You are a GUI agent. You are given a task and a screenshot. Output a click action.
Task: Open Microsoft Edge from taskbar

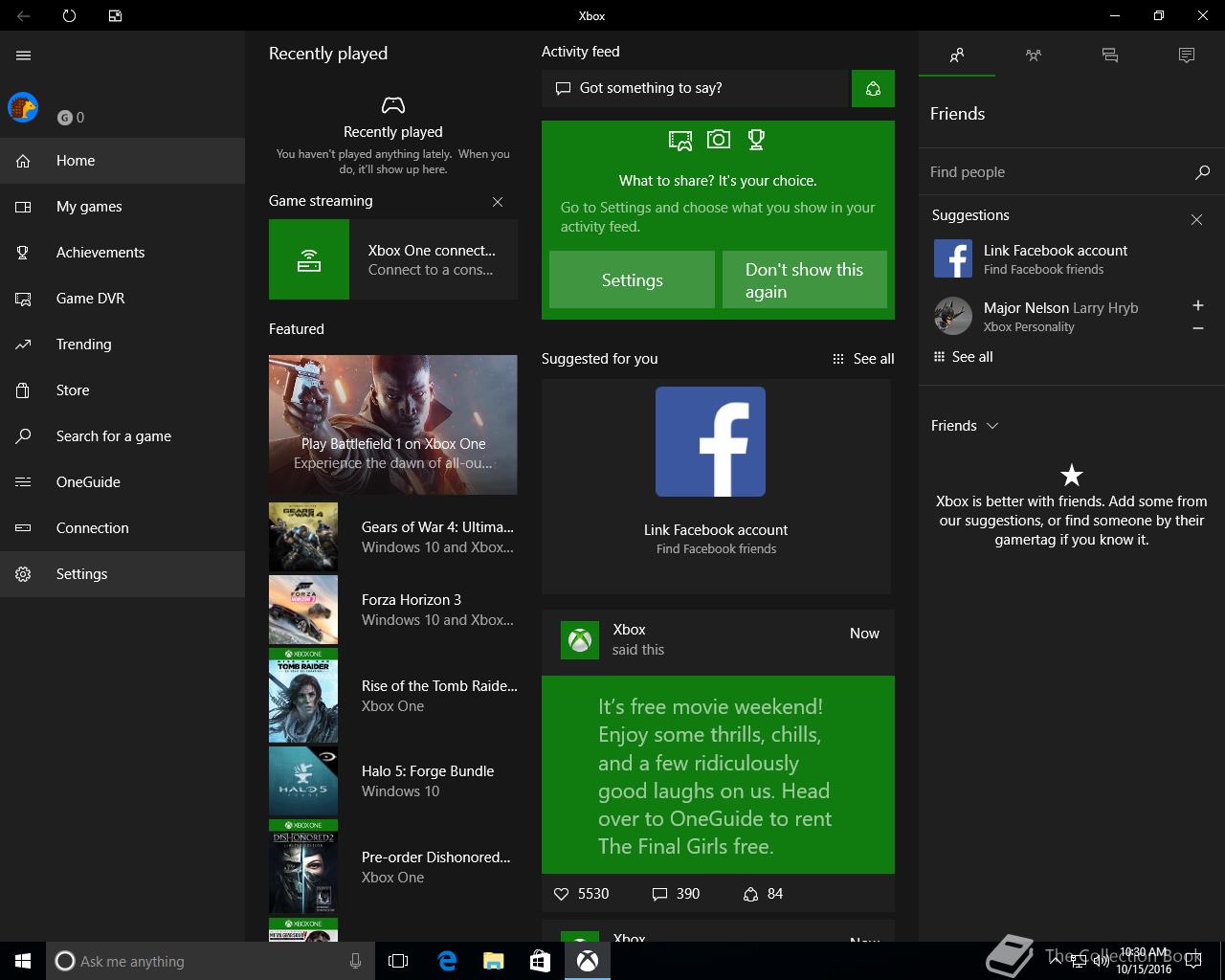(x=447, y=961)
